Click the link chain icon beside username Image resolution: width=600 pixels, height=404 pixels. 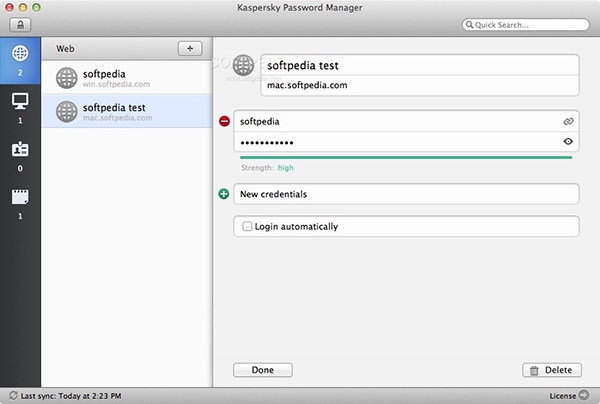point(568,121)
